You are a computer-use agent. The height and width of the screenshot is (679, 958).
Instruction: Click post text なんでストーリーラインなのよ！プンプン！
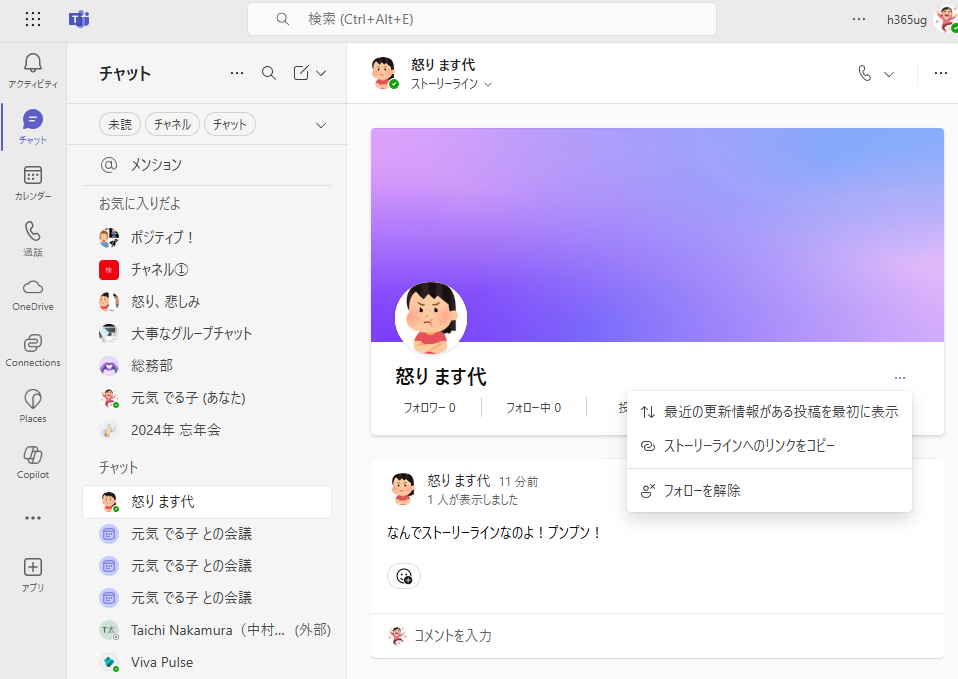point(494,533)
